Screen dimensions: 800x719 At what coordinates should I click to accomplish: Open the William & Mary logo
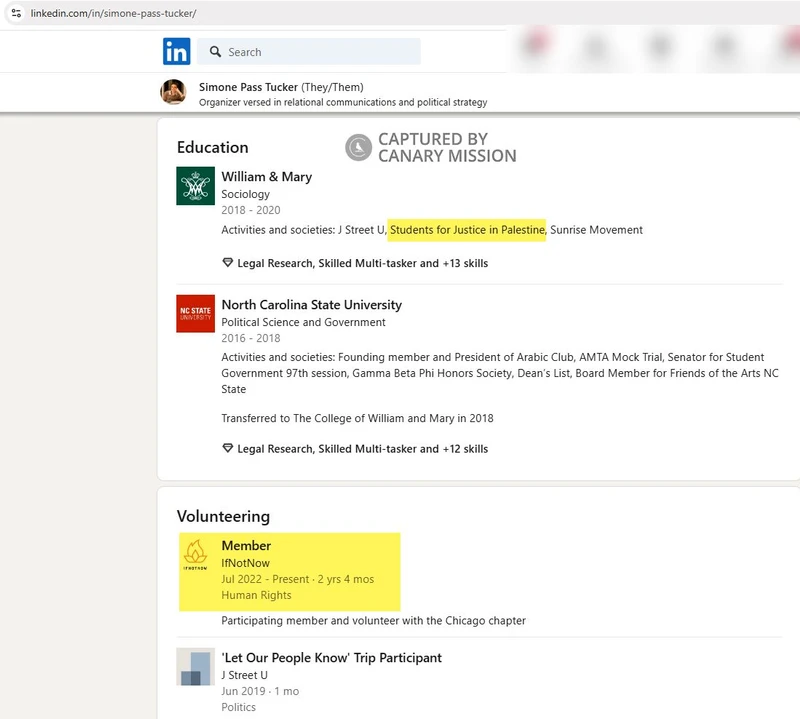(195, 186)
